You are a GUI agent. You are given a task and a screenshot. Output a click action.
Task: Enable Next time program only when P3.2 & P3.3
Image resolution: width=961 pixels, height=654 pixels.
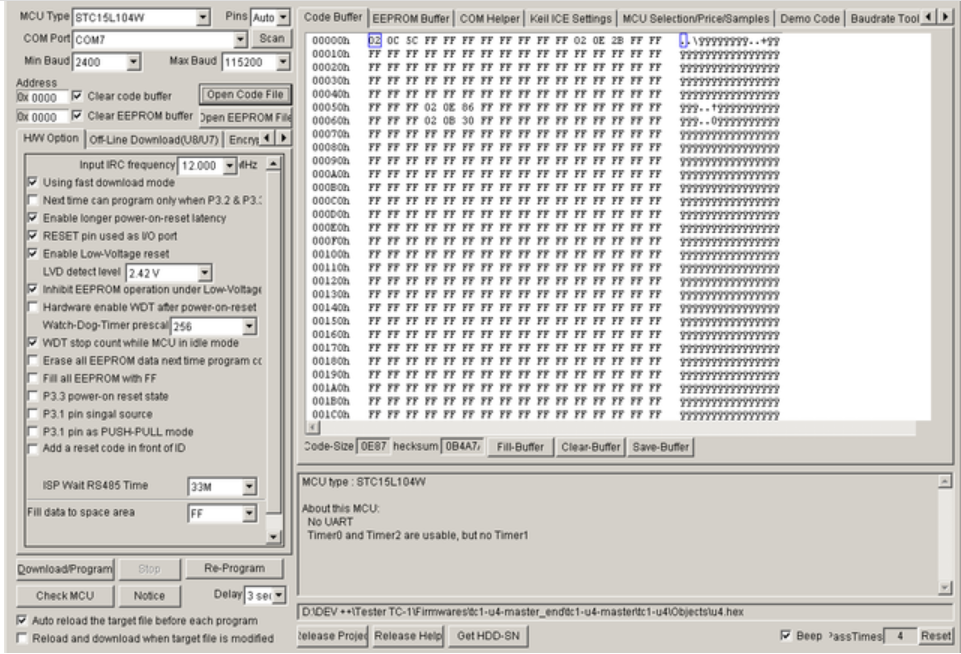point(33,200)
